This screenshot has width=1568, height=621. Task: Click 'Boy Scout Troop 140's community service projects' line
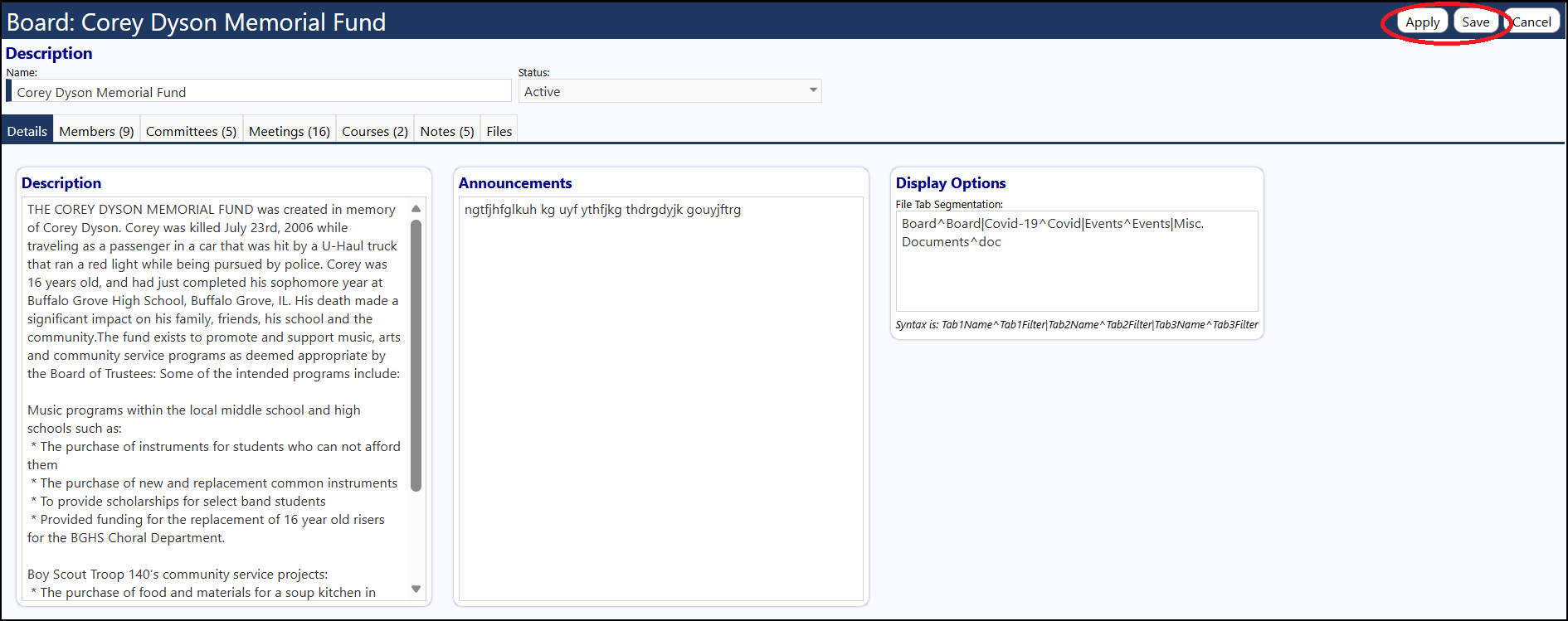(x=178, y=574)
